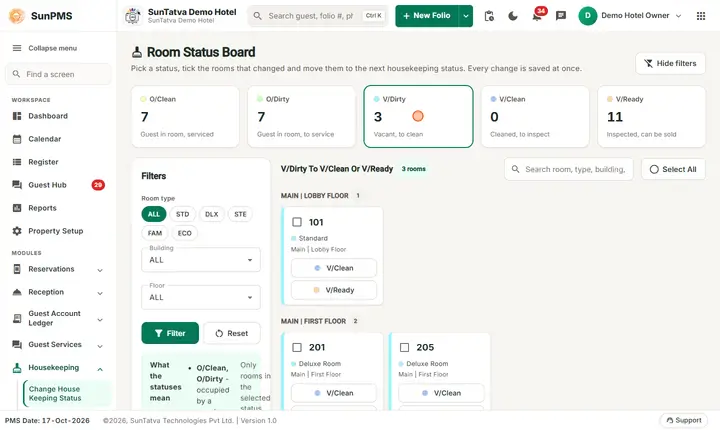Screen dimensions: 720x430
Task: Expand the Guest Services module
Action: [58, 345]
